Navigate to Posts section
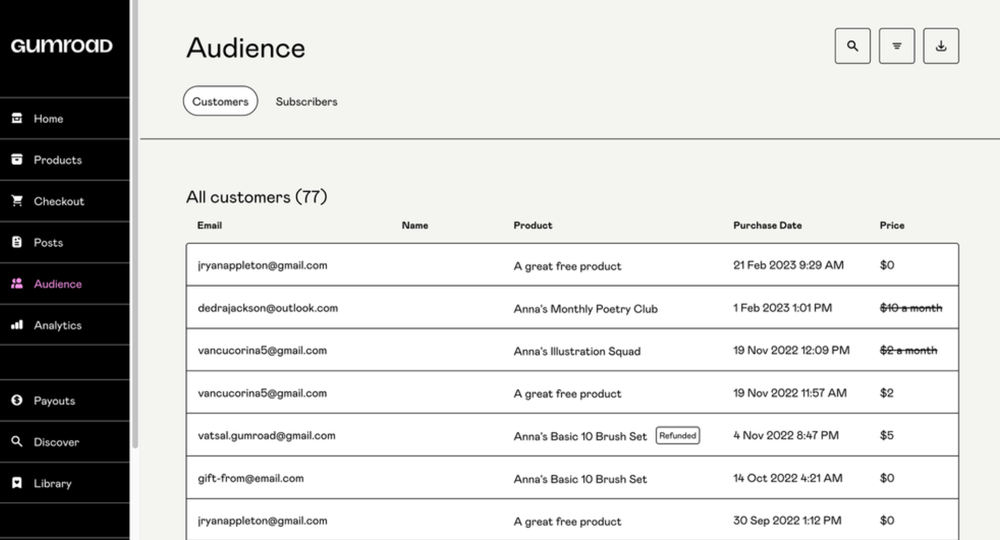 click(x=64, y=243)
